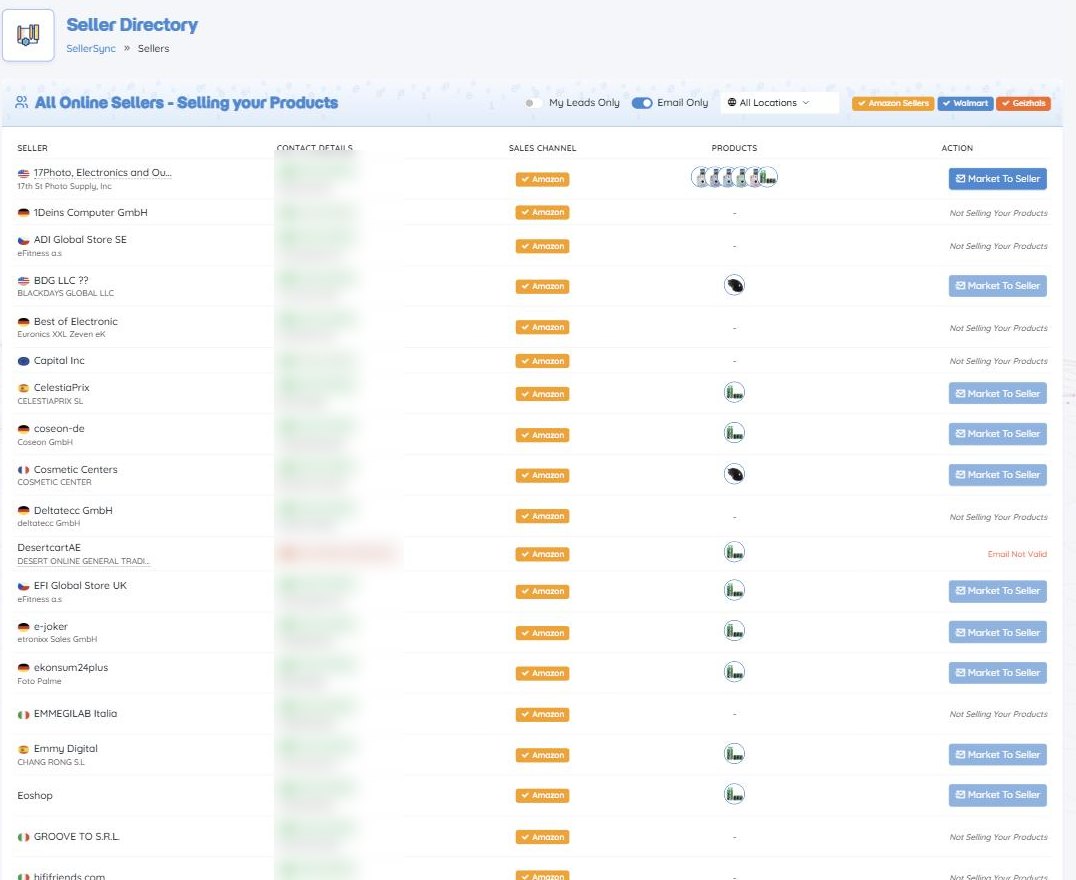1076x880 pixels.
Task: Open the first product thumbnail for 17Photo
Action: click(x=700, y=177)
